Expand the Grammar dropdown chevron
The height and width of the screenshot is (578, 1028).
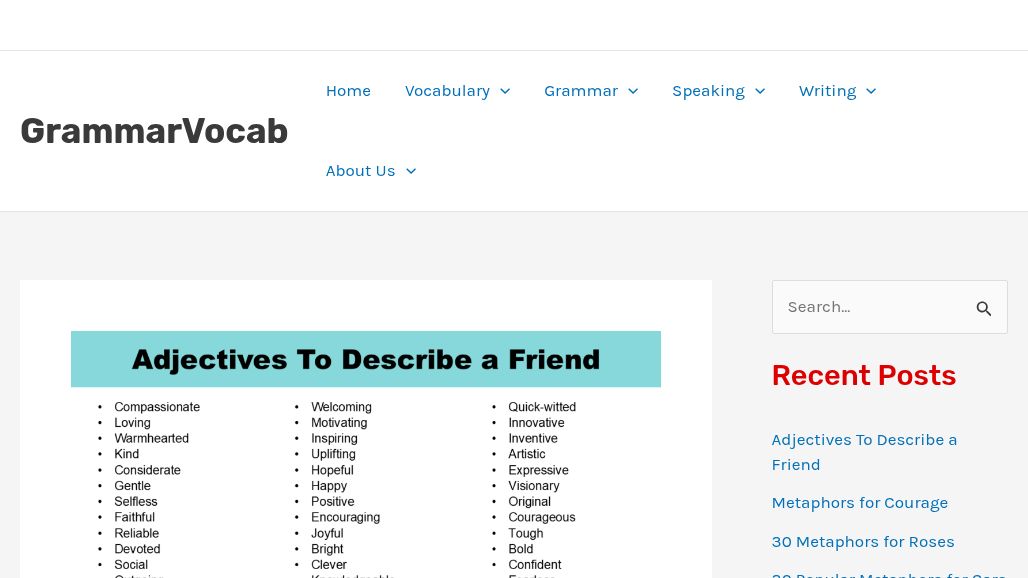[x=633, y=92]
